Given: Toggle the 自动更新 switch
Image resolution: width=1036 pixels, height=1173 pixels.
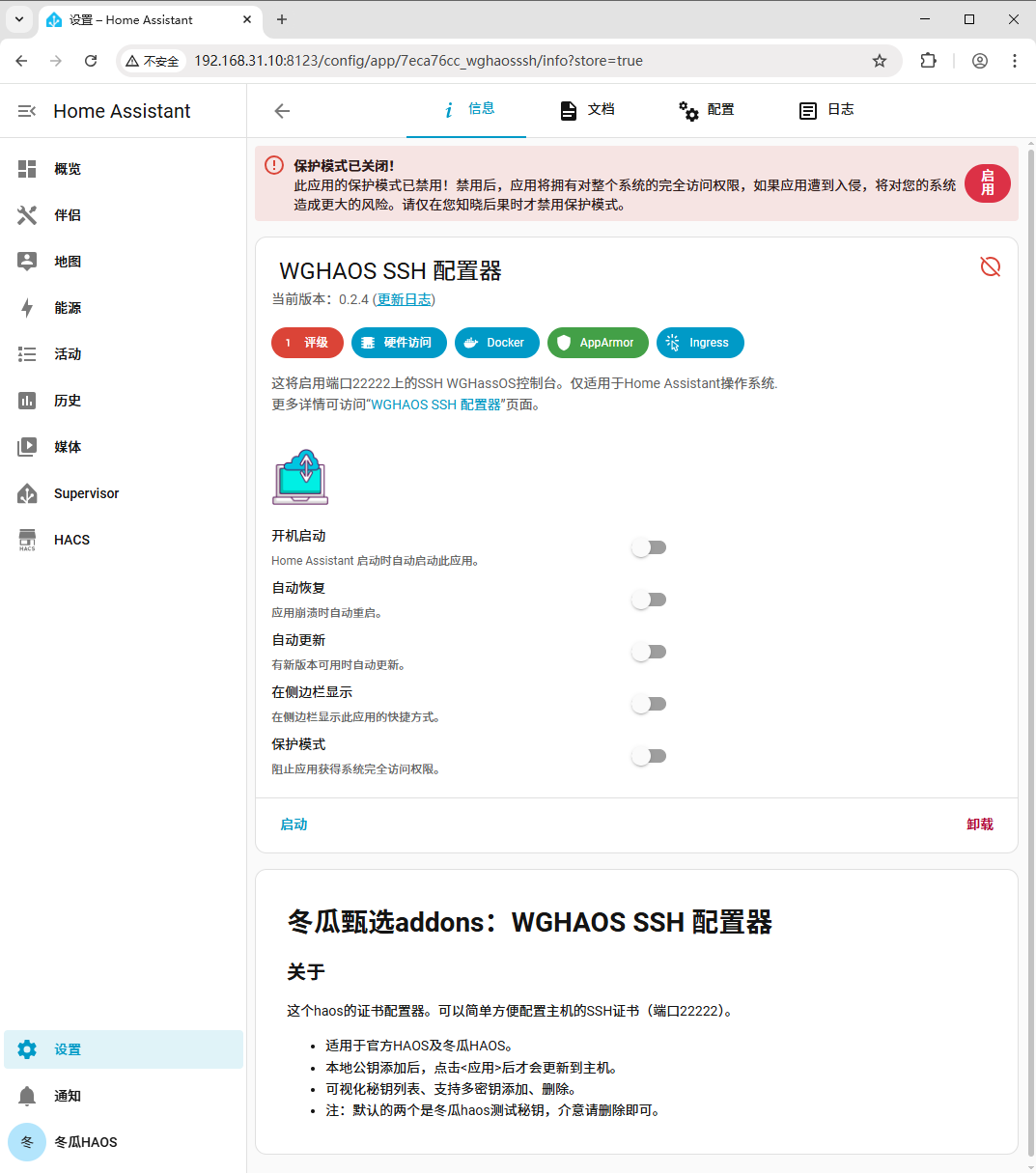Looking at the screenshot, I should 649,652.
